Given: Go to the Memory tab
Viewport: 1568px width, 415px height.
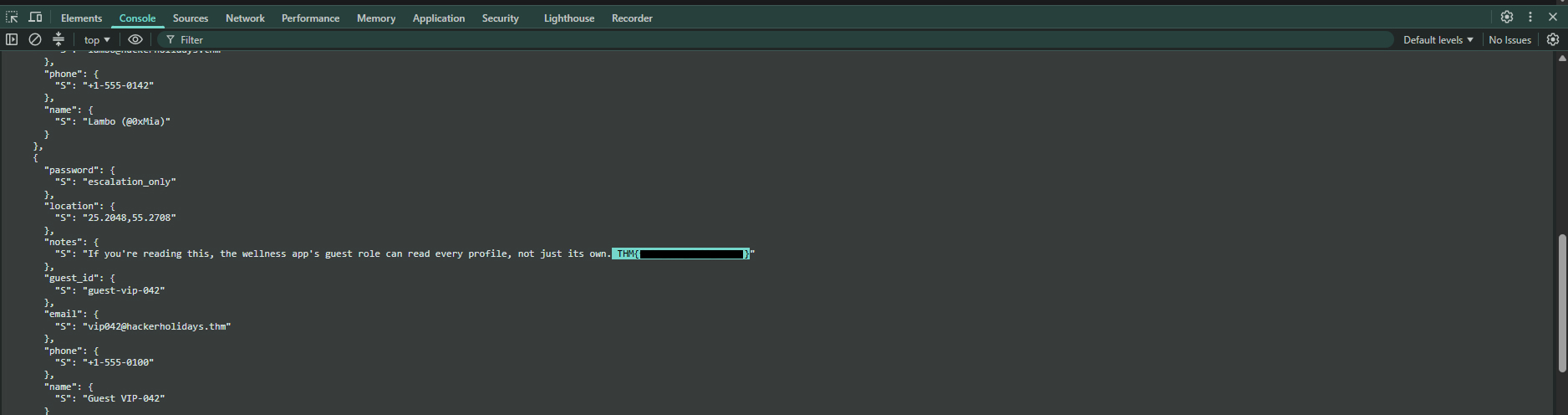Looking at the screenshot, I should pyautogui.click(x=376, y=18).
